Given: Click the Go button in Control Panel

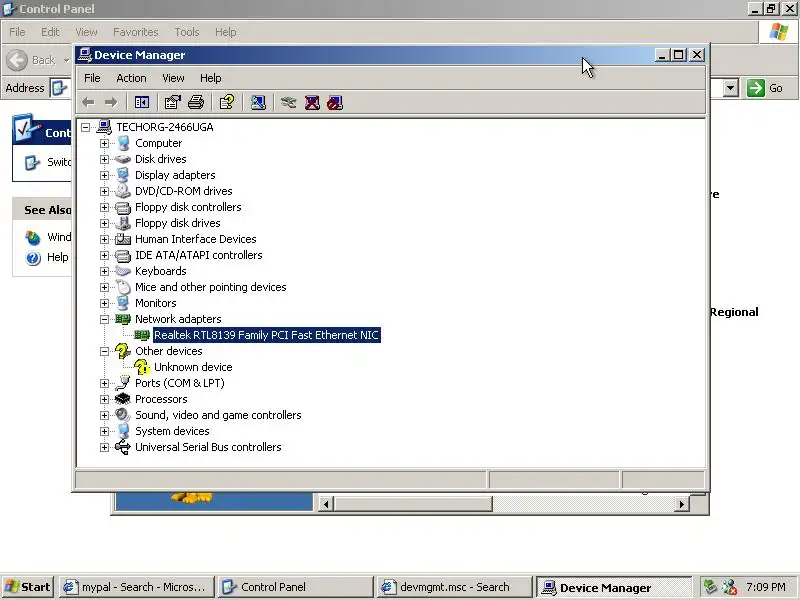Looking at the screenshot, I should click(x=765, y=88).
